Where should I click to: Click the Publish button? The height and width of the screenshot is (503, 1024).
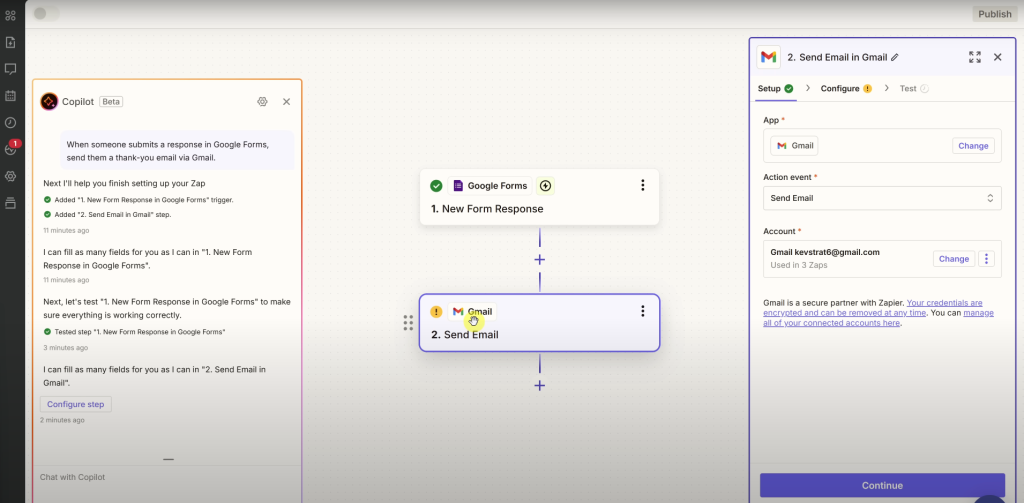[995, 14]
